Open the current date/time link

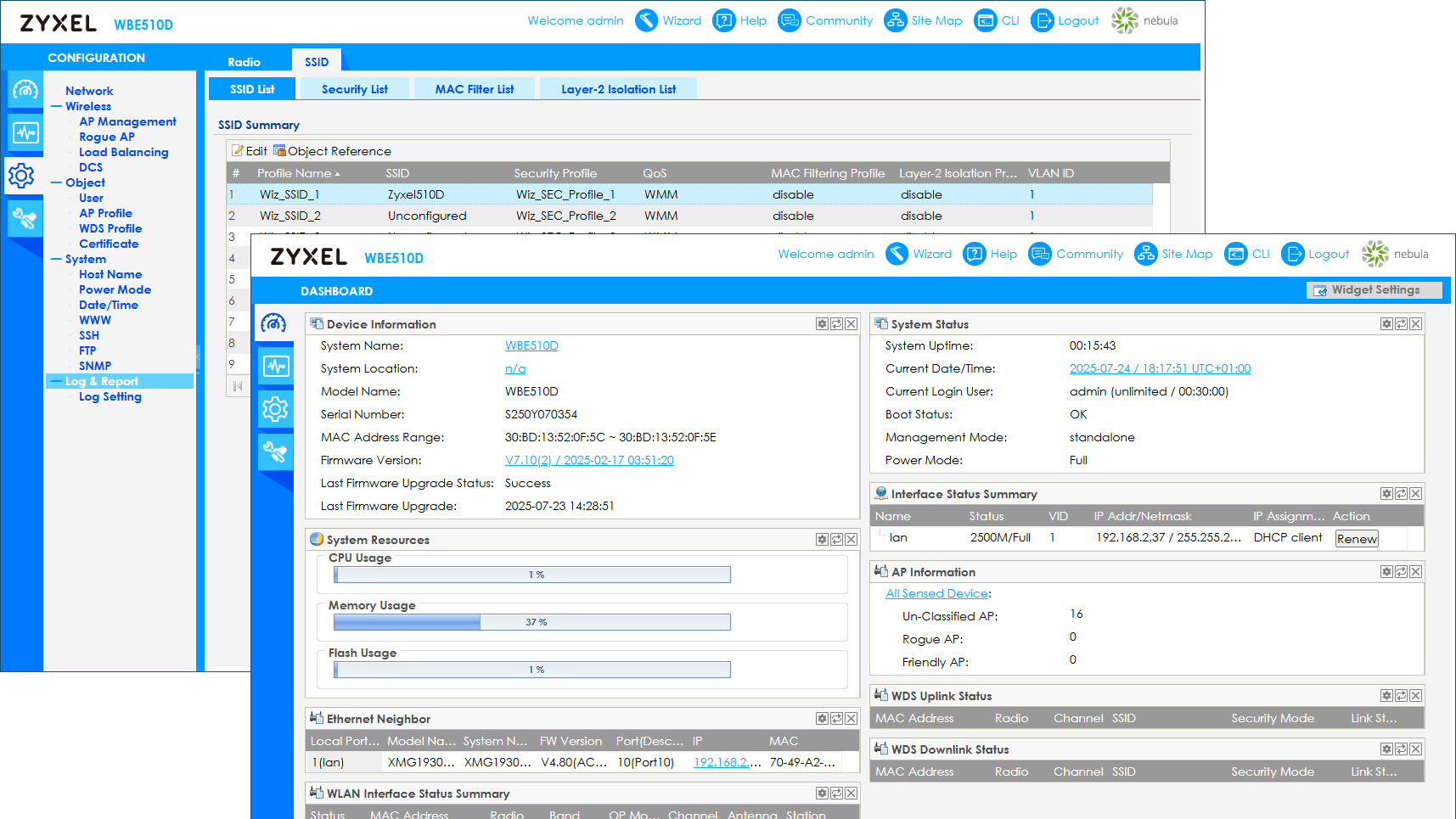1160,368
